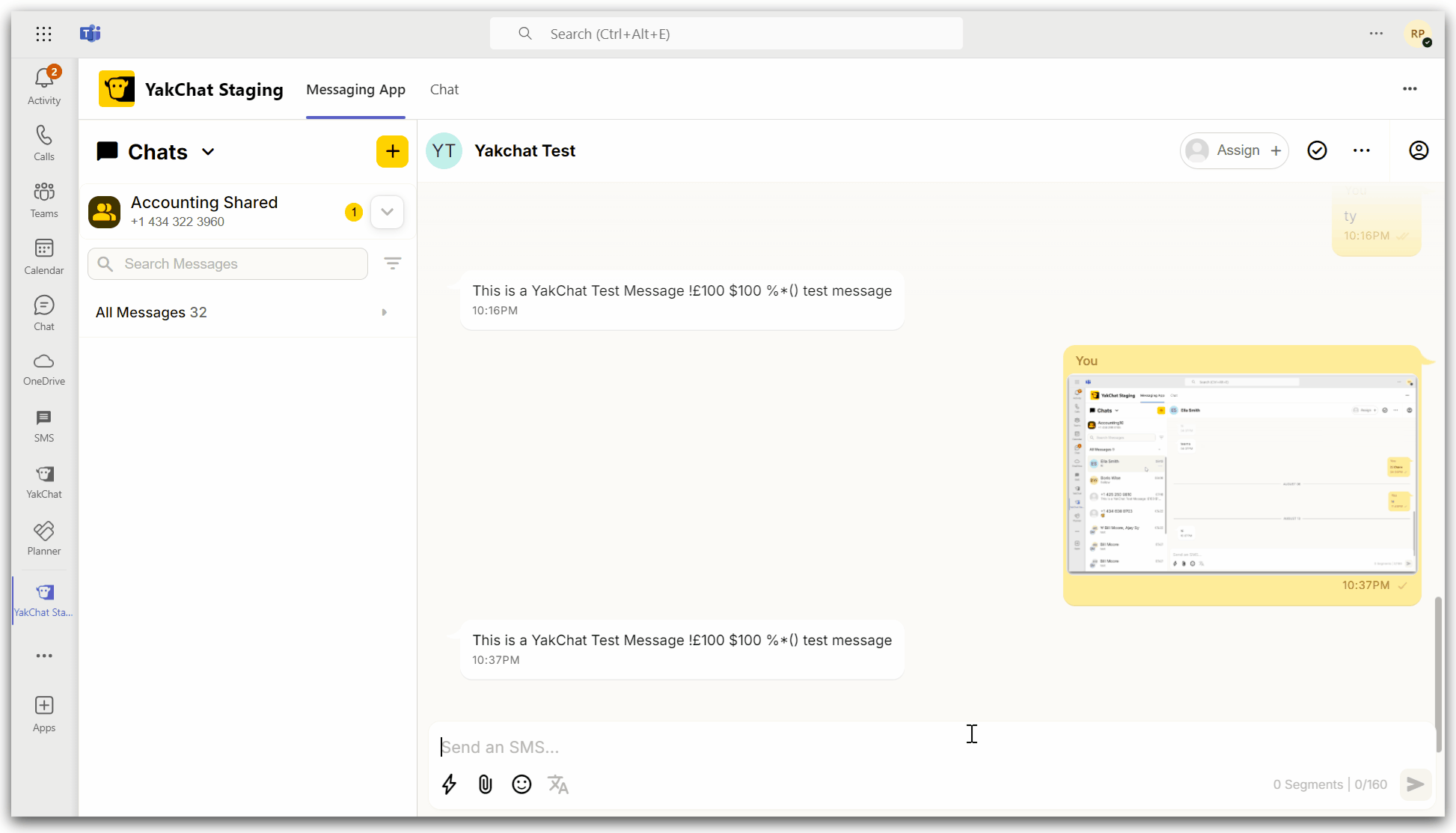
Task: Open the RP account profile menu
Action: tap(1418, 34)
